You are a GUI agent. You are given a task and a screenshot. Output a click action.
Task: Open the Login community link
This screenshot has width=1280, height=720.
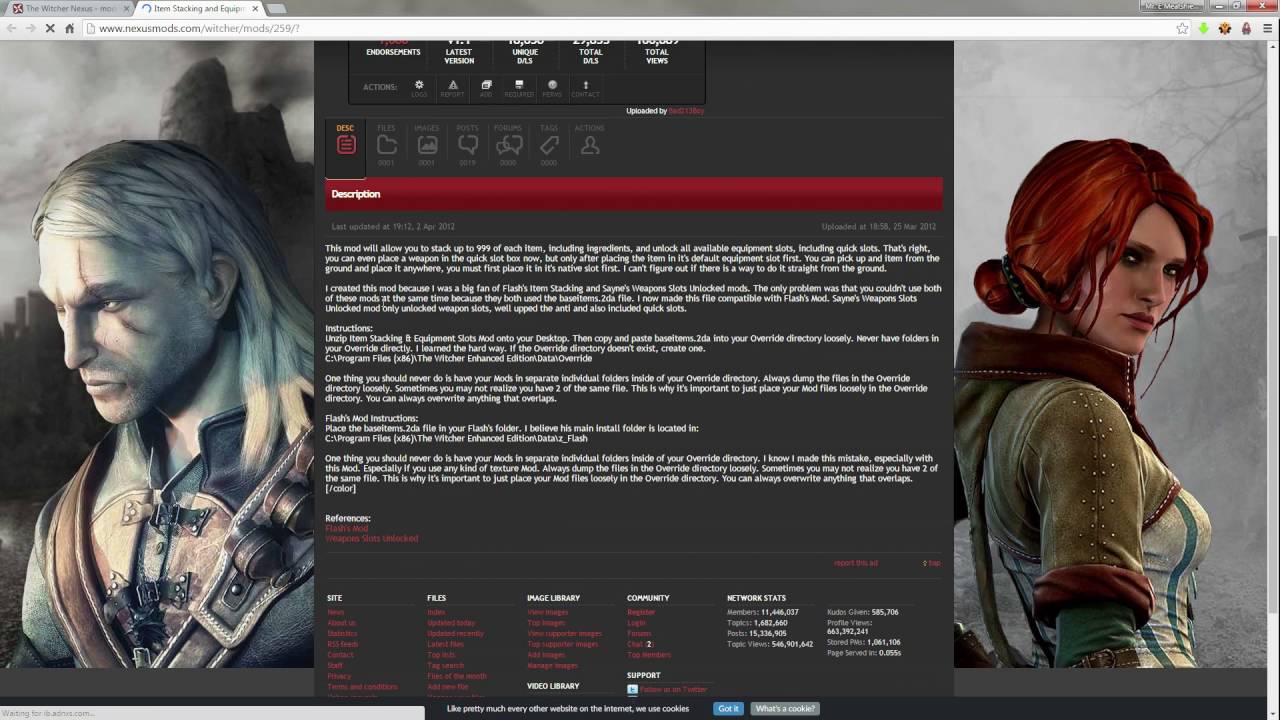(x=636, y=623)
